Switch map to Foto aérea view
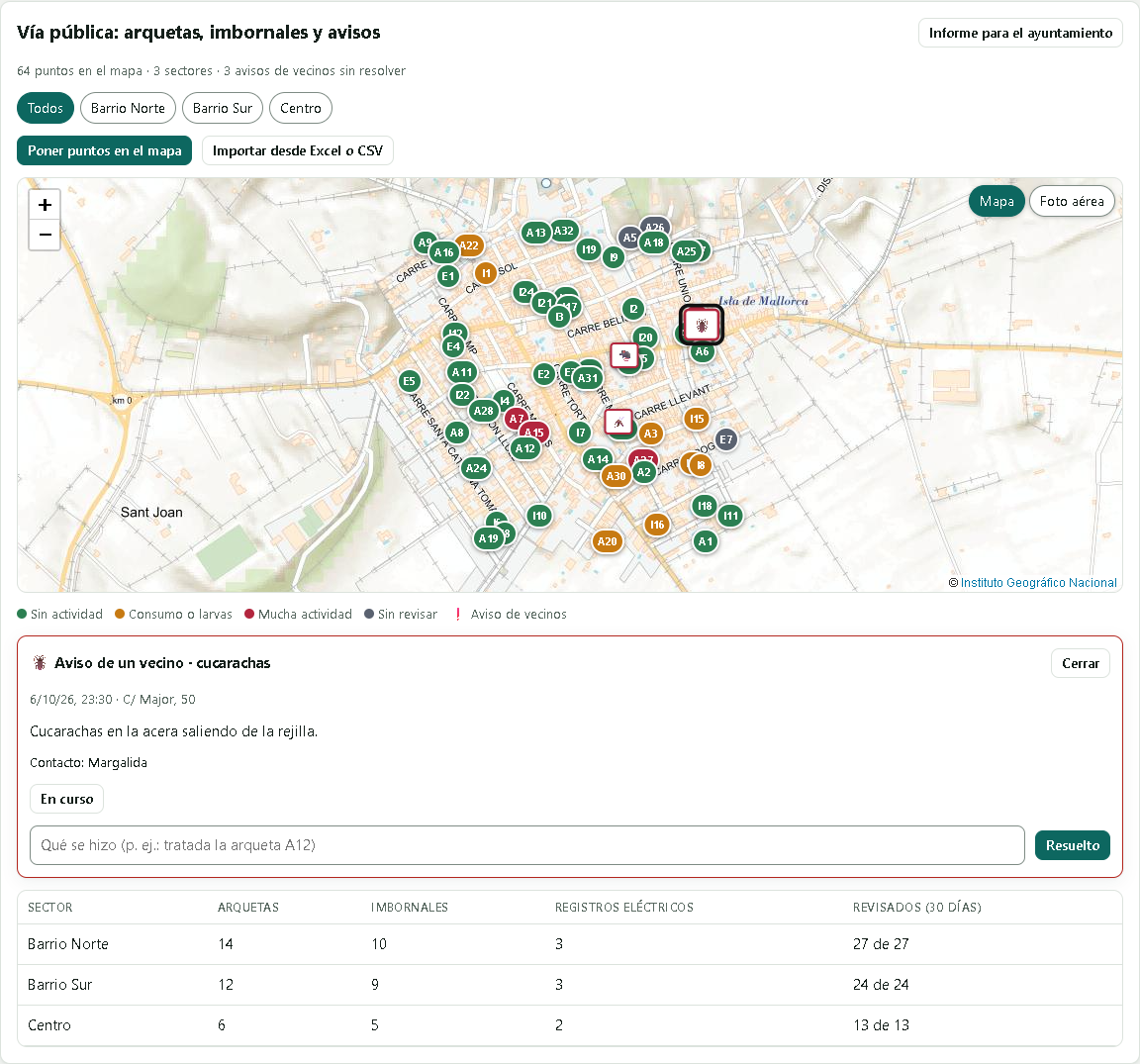This screenshot has width=1140, height=1064. (1072, 202)
